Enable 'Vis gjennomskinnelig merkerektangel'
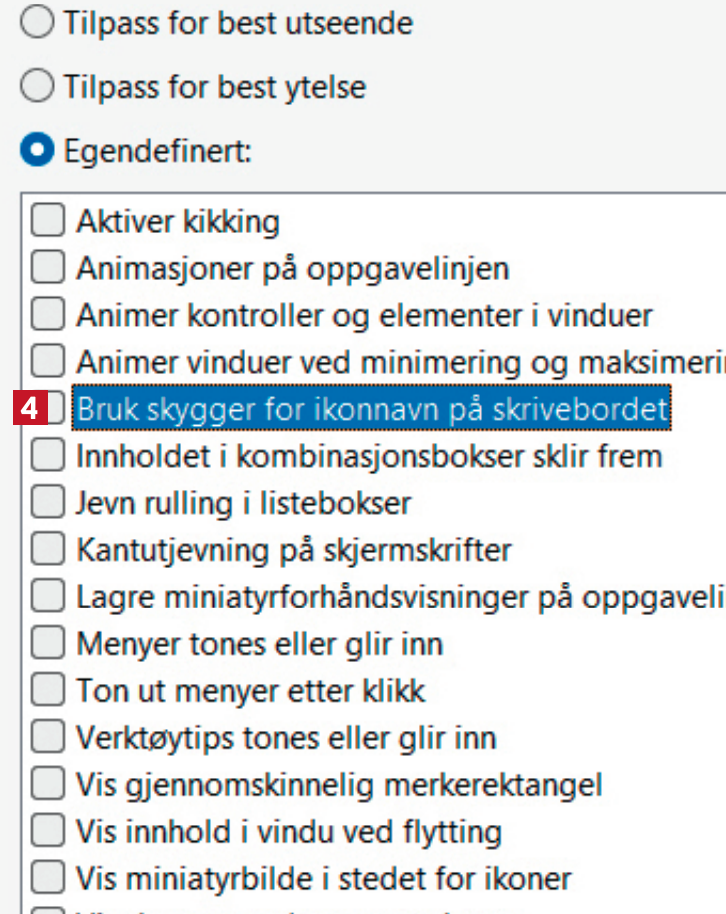Image resolution: width=726 pixels, height=914 pixels. click(x=47, y=784)
